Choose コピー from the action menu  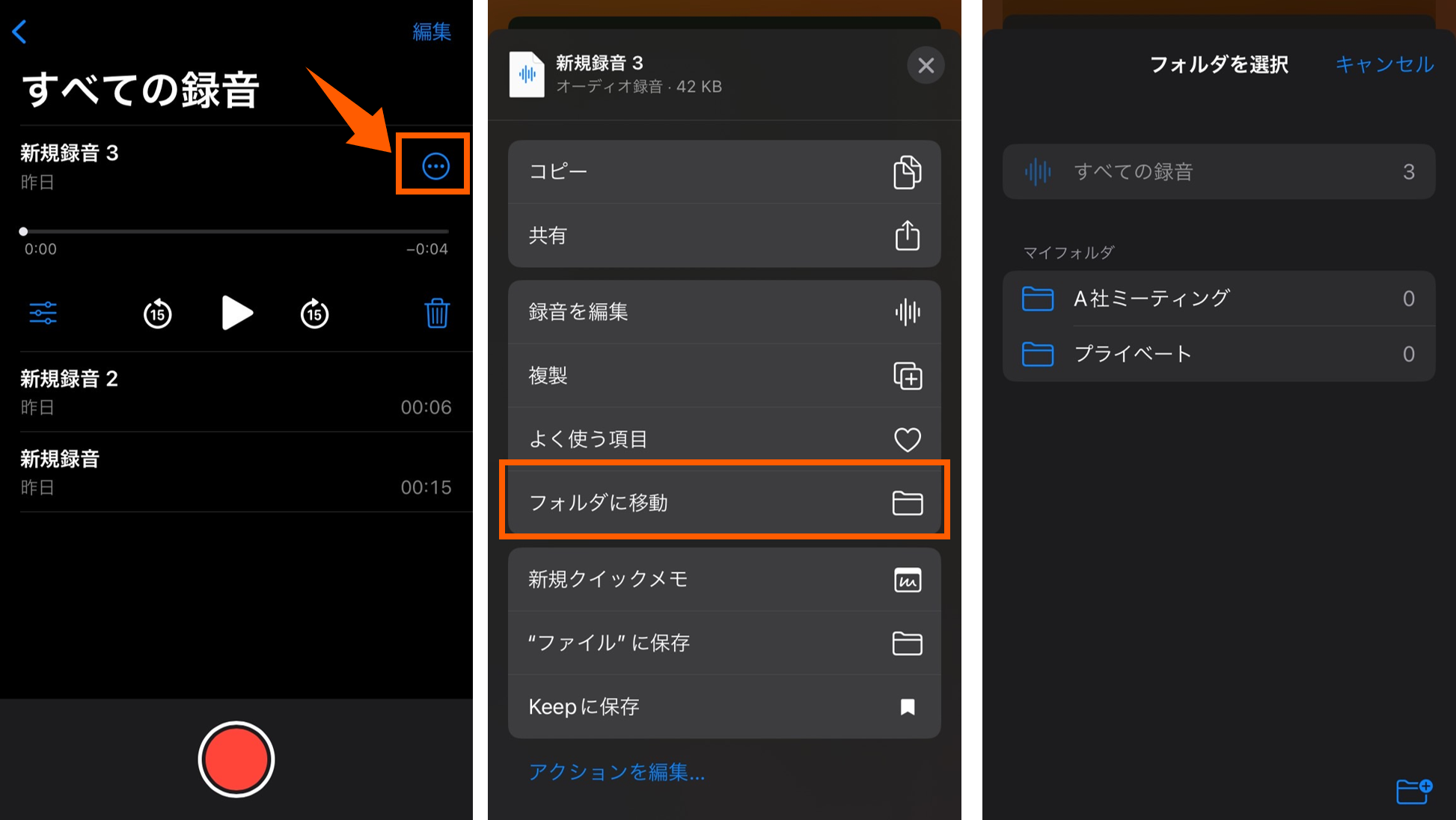pos(724,171)
